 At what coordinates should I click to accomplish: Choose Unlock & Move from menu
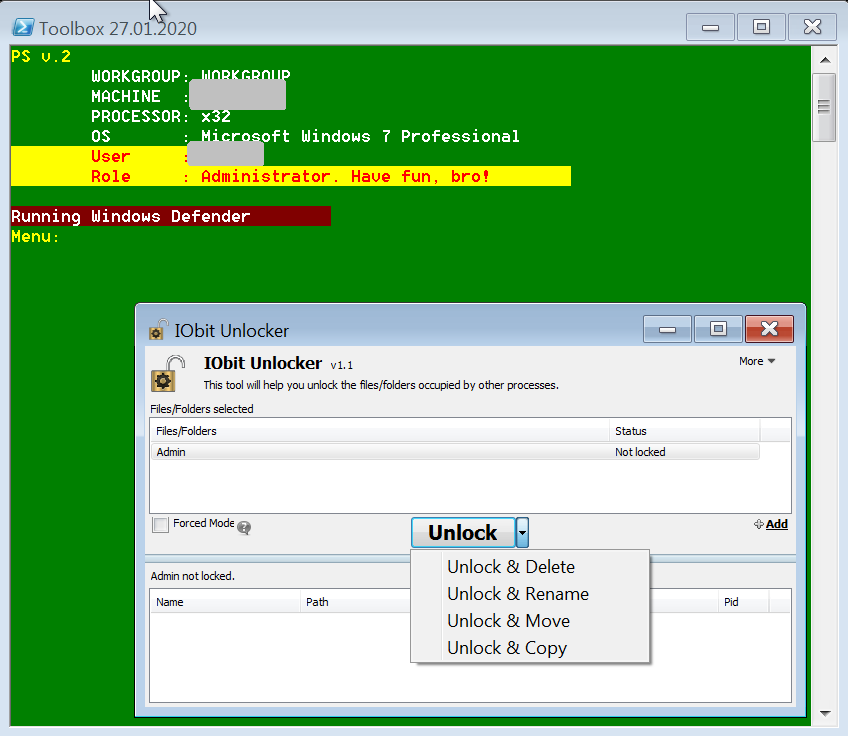[x=508, y=621]
